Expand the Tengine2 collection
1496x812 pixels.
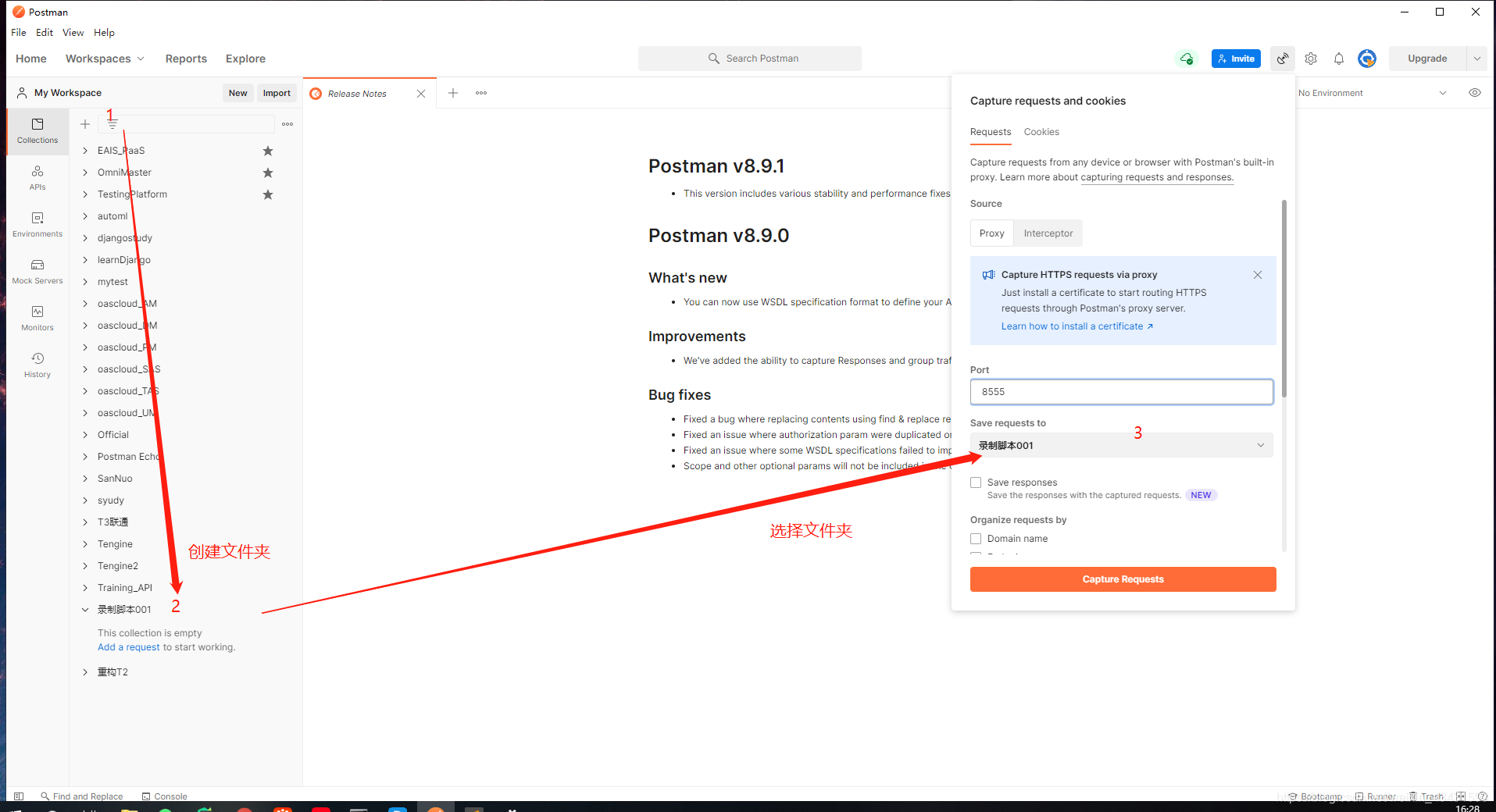tap(85, 566)
